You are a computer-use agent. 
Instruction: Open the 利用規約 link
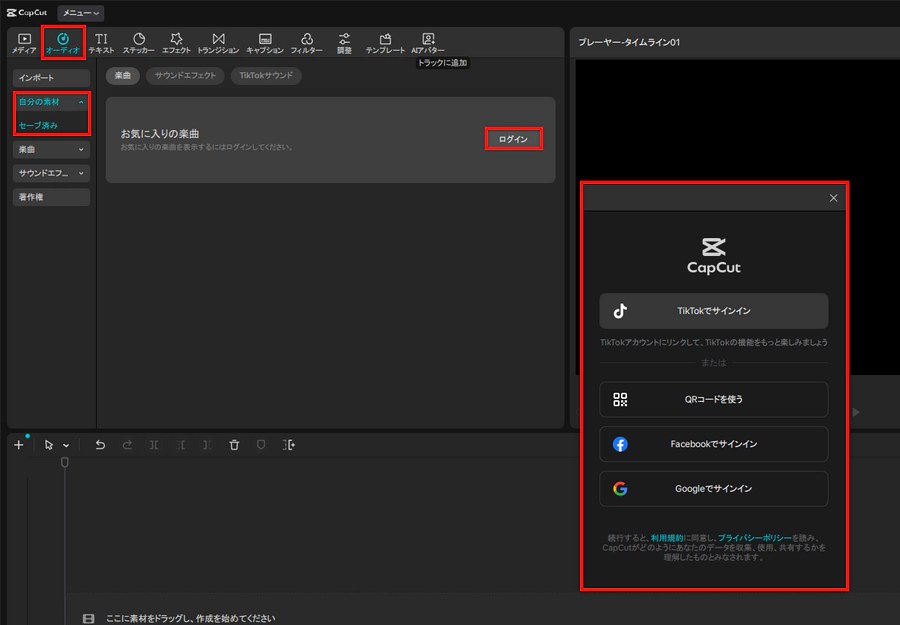[x=667, y=538]
